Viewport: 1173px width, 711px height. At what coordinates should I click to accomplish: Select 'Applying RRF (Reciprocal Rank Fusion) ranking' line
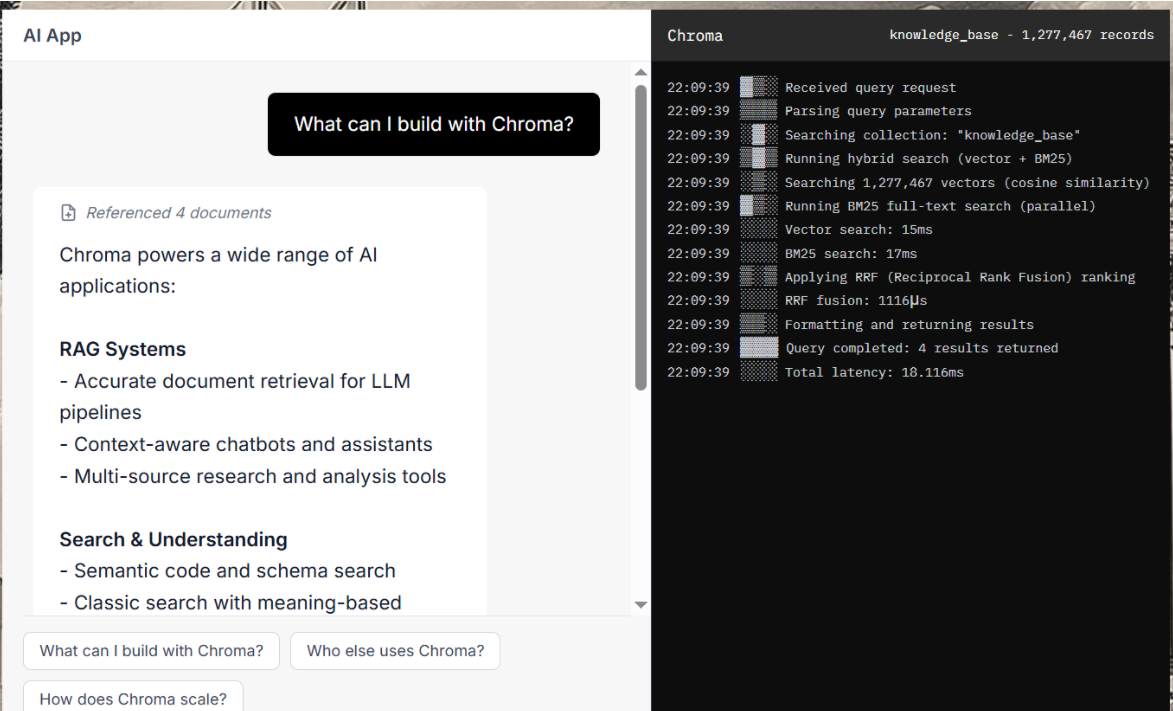click(960, 277)
